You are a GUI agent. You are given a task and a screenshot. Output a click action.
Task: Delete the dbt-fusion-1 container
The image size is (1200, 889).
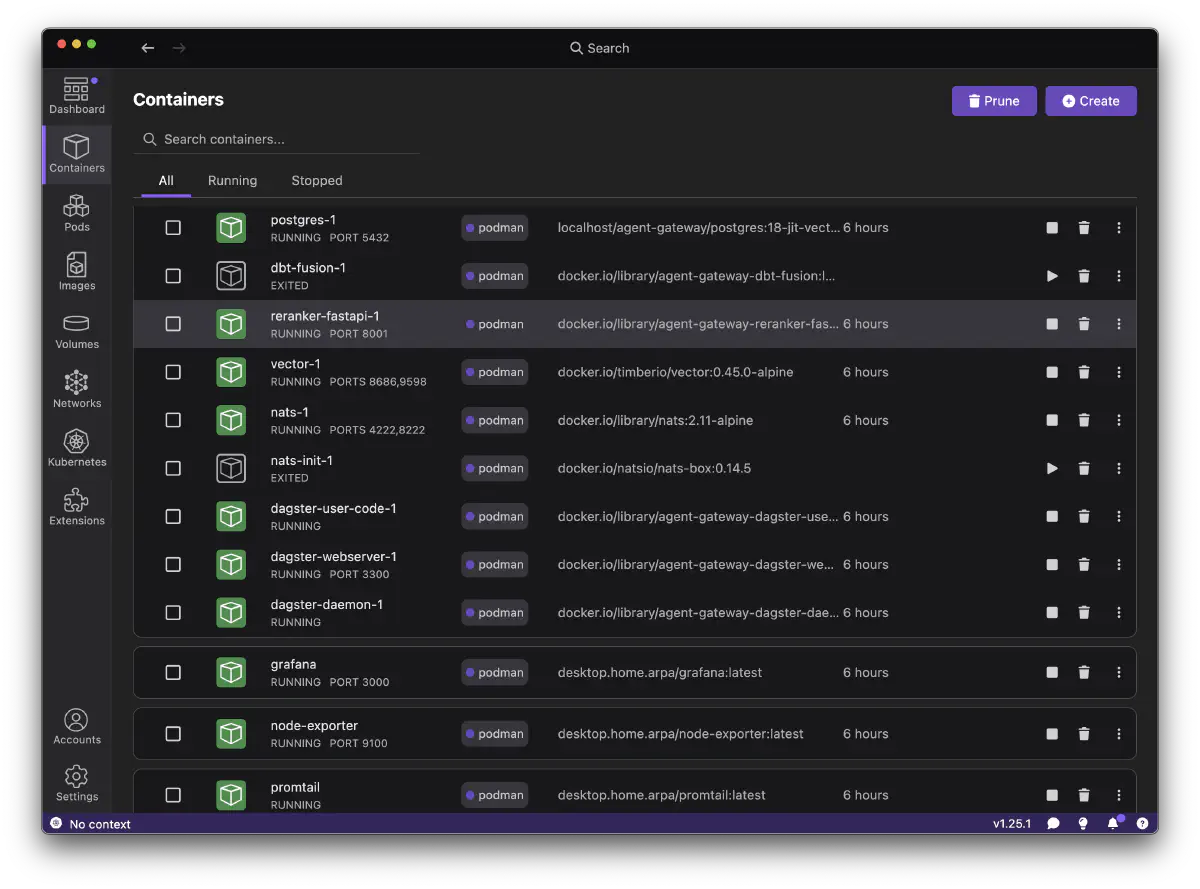click(x=1084, y=276)
